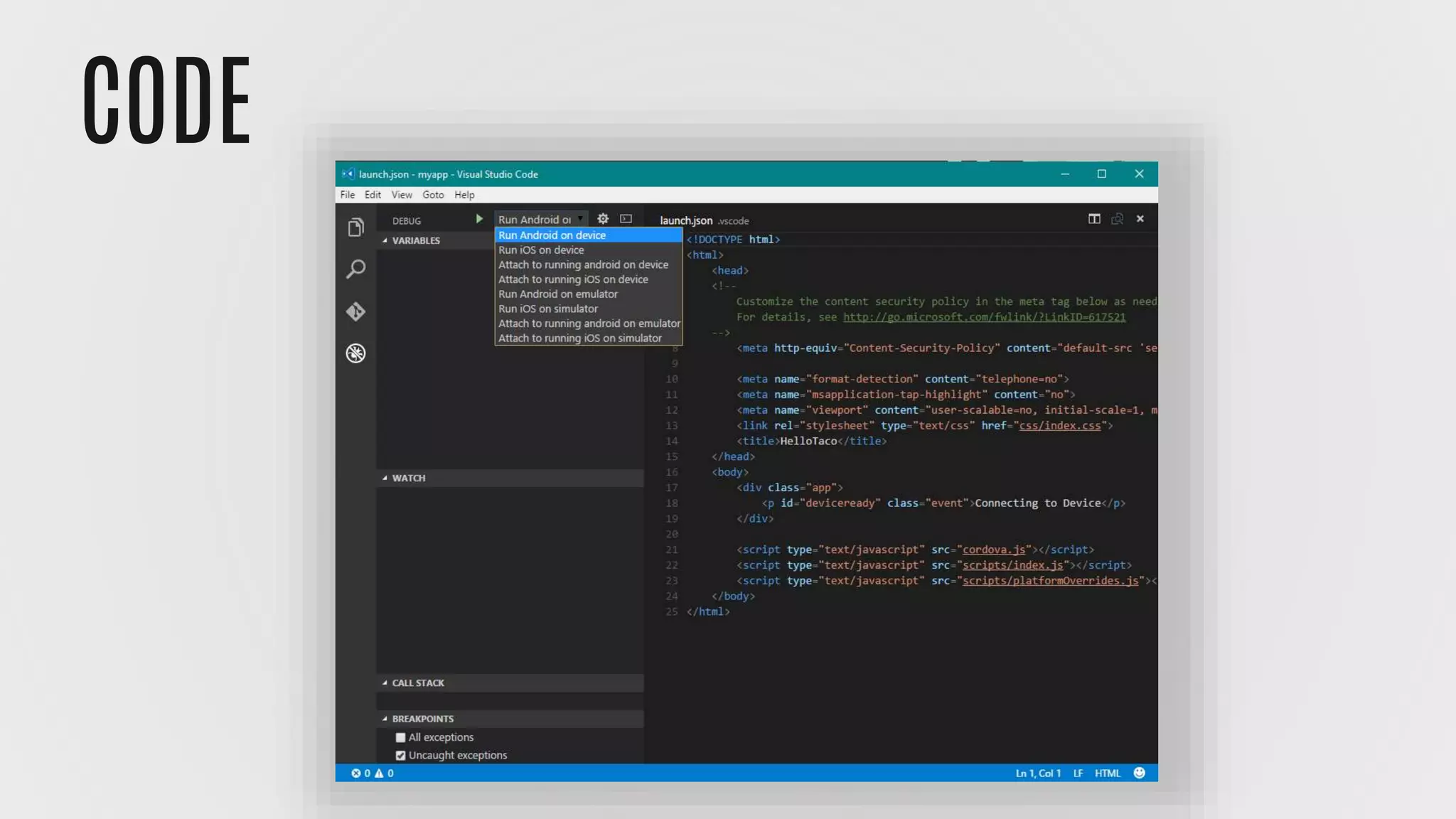Viewport: 1456px width, 819px height.
Task: Open the debug configuration dropdown
Action: point(540,220)
